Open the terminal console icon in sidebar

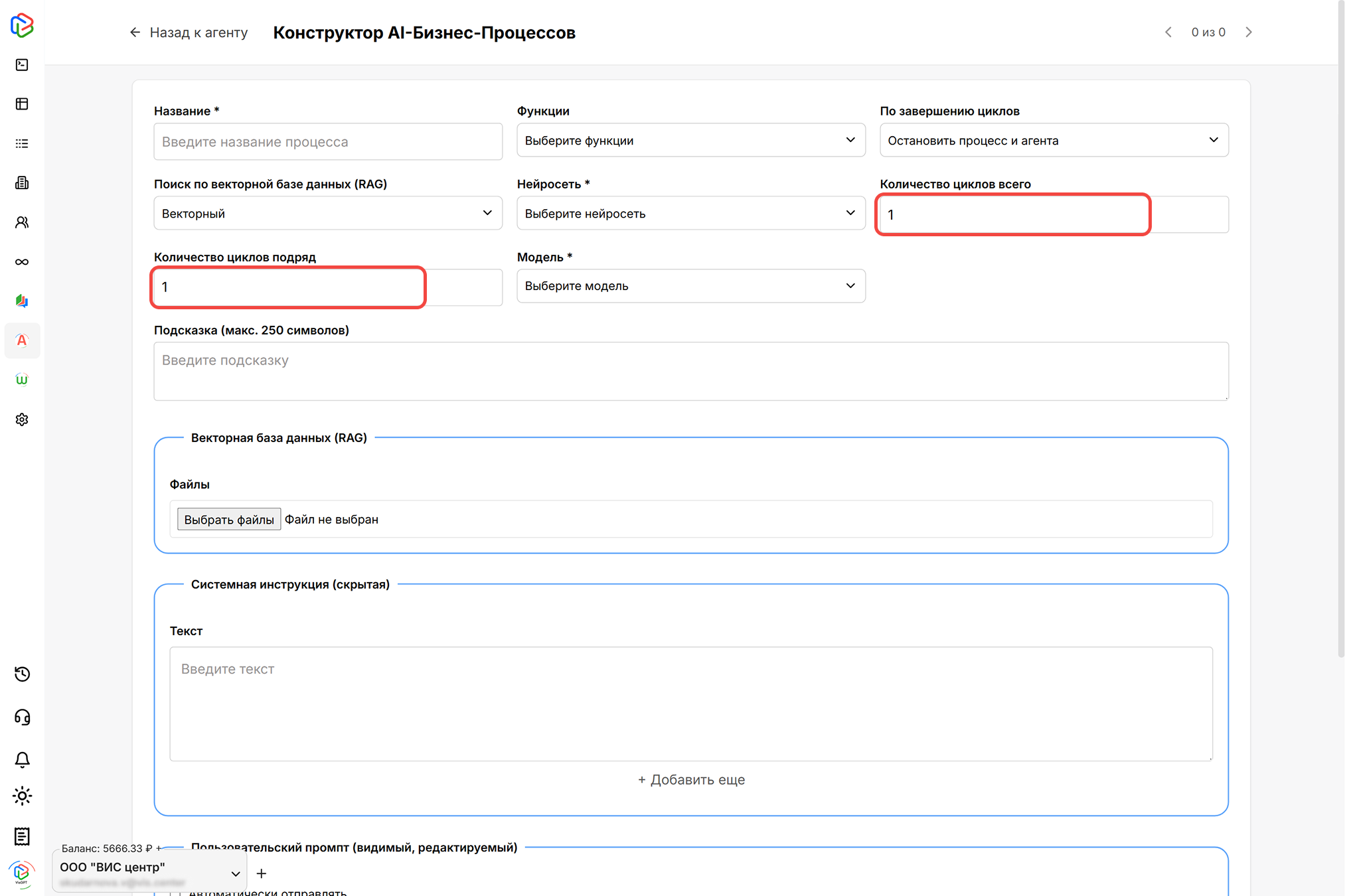(22, 64)
